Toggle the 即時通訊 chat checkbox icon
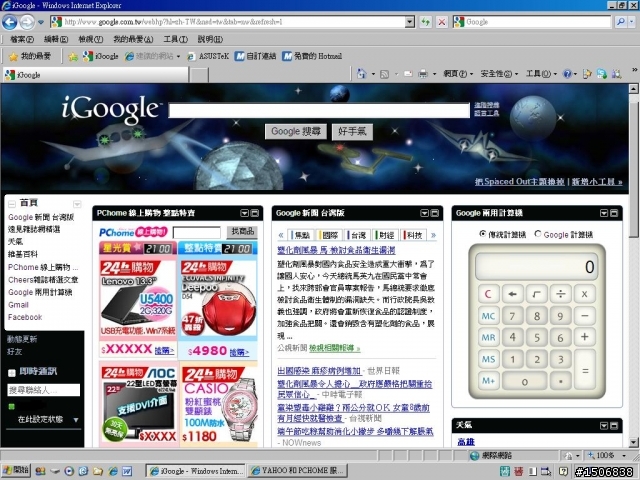Image resolution: width=640 pixels, height=480 pixels. 12,372
